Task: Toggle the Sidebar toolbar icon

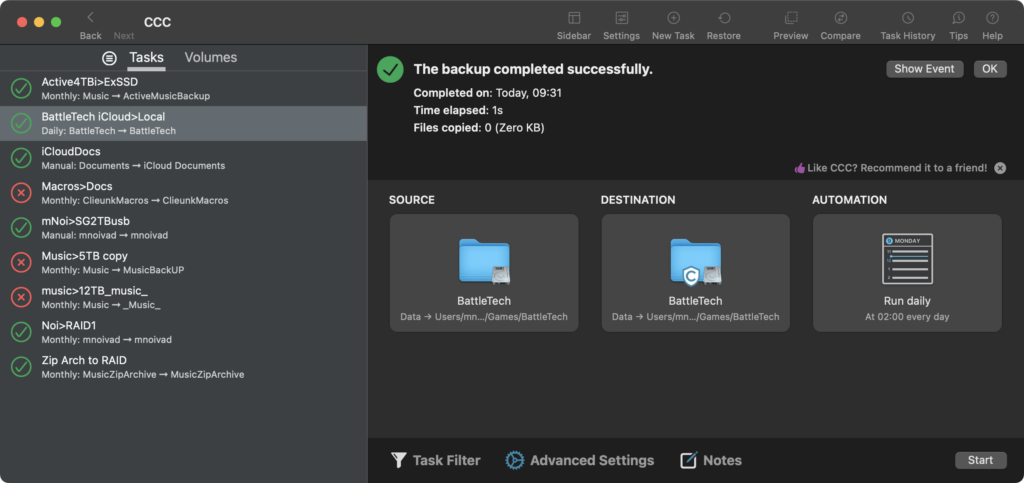Action: pyautogui.click(x=573, y=19)
